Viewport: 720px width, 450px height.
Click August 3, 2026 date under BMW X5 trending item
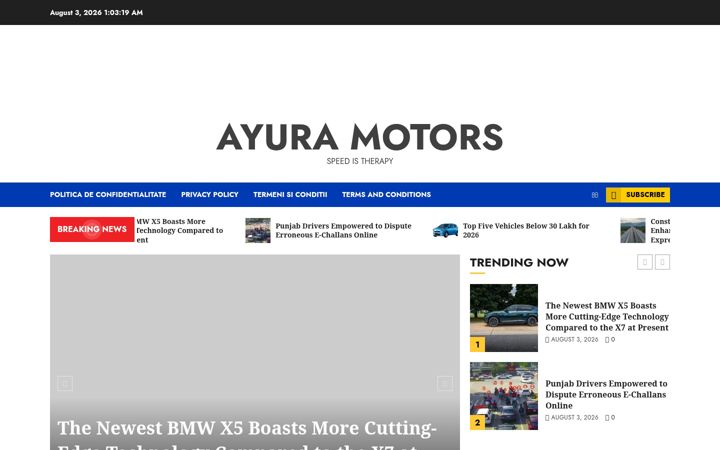tap(572, 340)
